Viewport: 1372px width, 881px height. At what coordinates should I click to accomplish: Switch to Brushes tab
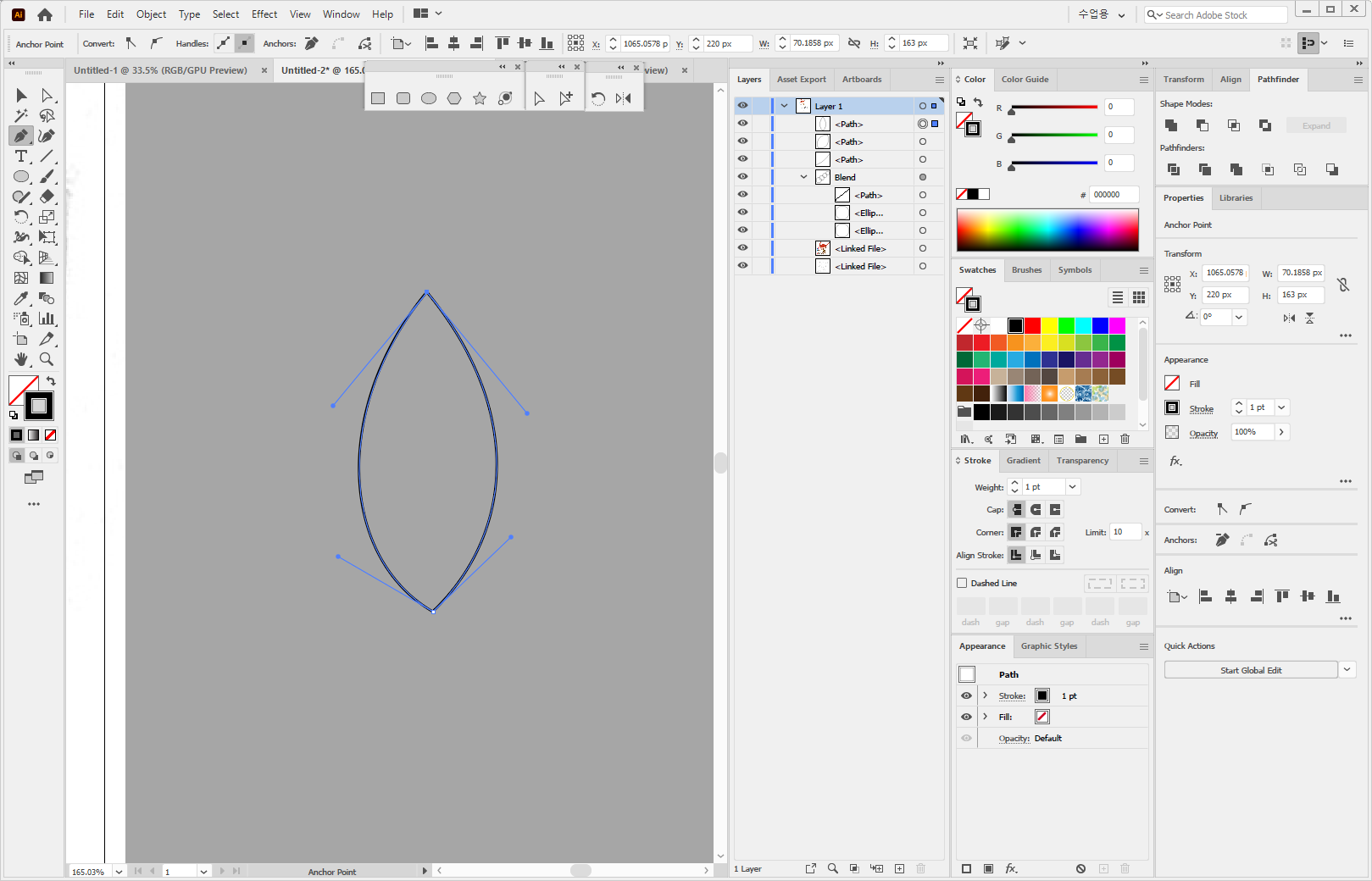point(1026,270)
